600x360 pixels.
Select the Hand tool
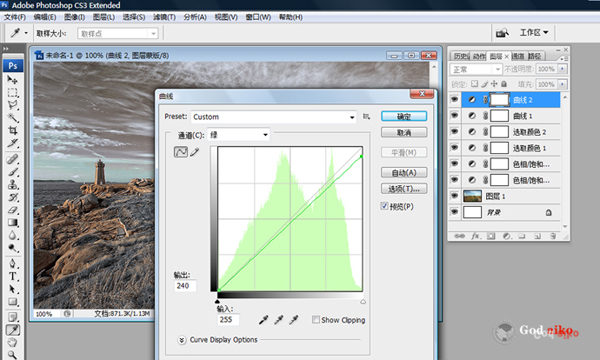coord(12,342)
